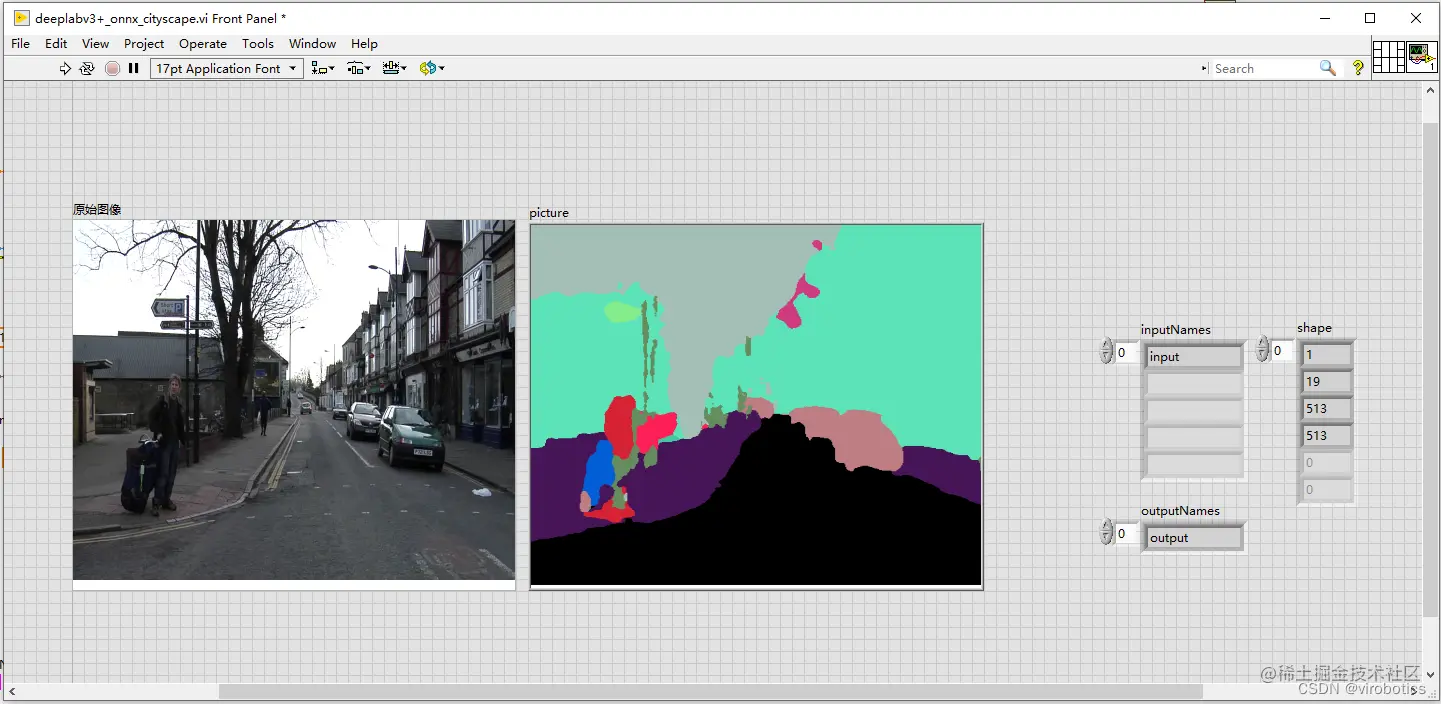Click the first greyed-out 0 in shape array
Viewport: 1441px width, 704px height.
(x=1327, y=462)
